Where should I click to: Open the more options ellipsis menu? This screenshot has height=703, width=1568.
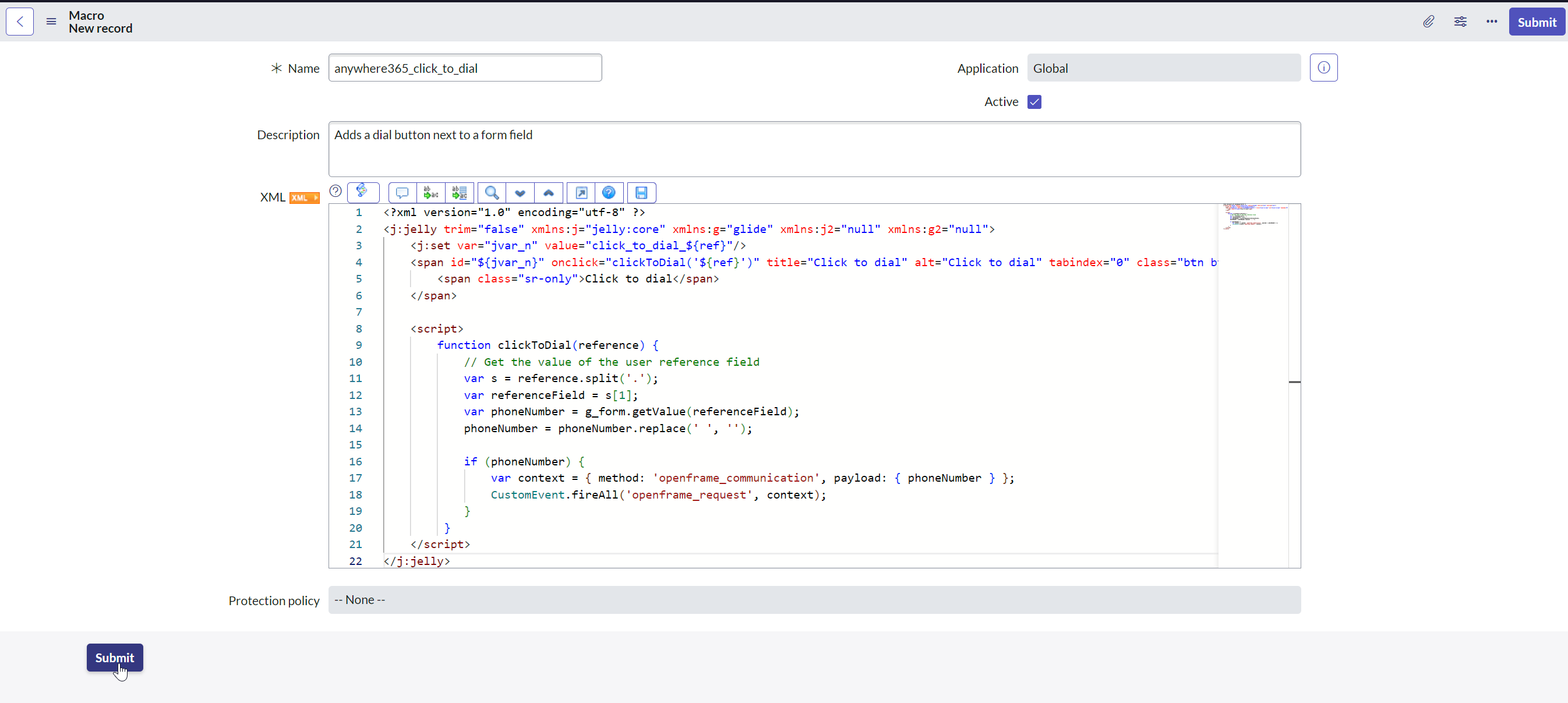1491,22
